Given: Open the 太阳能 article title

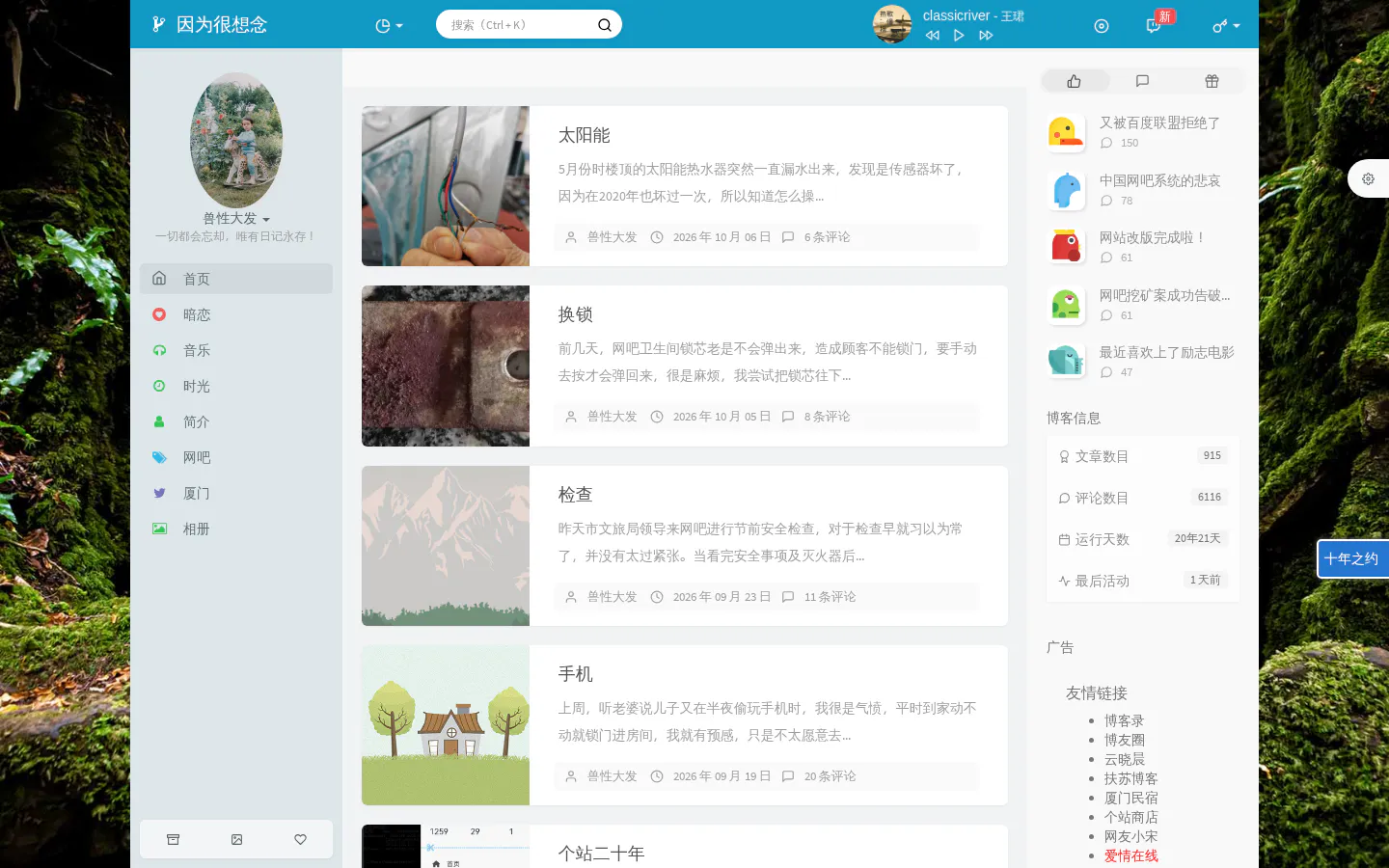Looking at the screenshot, I should pos(585,135).
